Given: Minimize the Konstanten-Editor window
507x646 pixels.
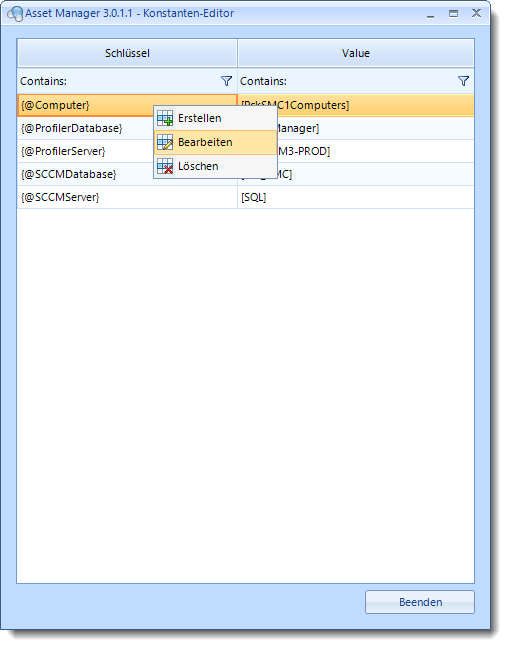Looking at the screenshot, I should 430,14.
